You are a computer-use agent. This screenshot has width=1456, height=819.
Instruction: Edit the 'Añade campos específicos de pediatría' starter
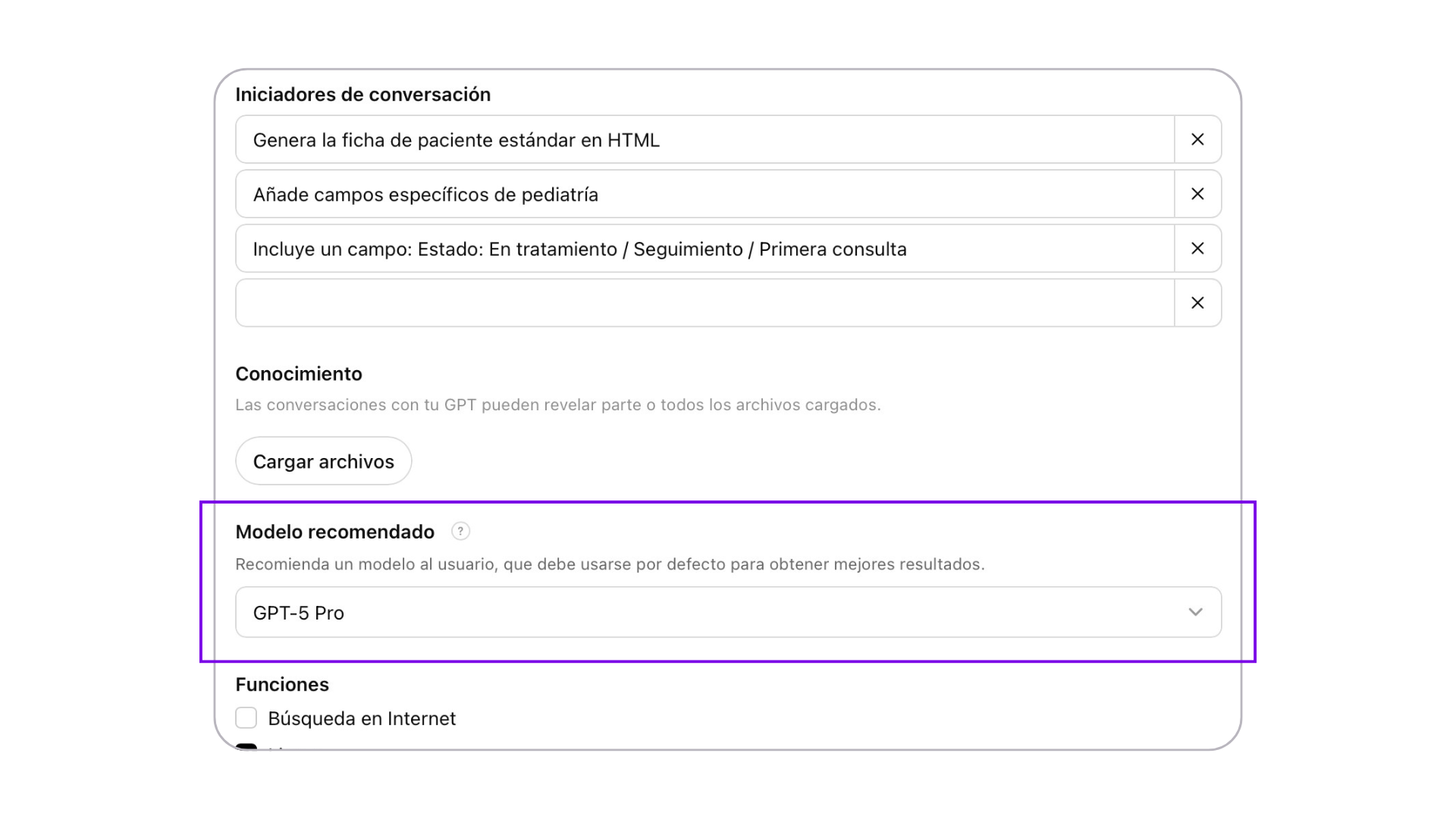click(x=705, y=194)
